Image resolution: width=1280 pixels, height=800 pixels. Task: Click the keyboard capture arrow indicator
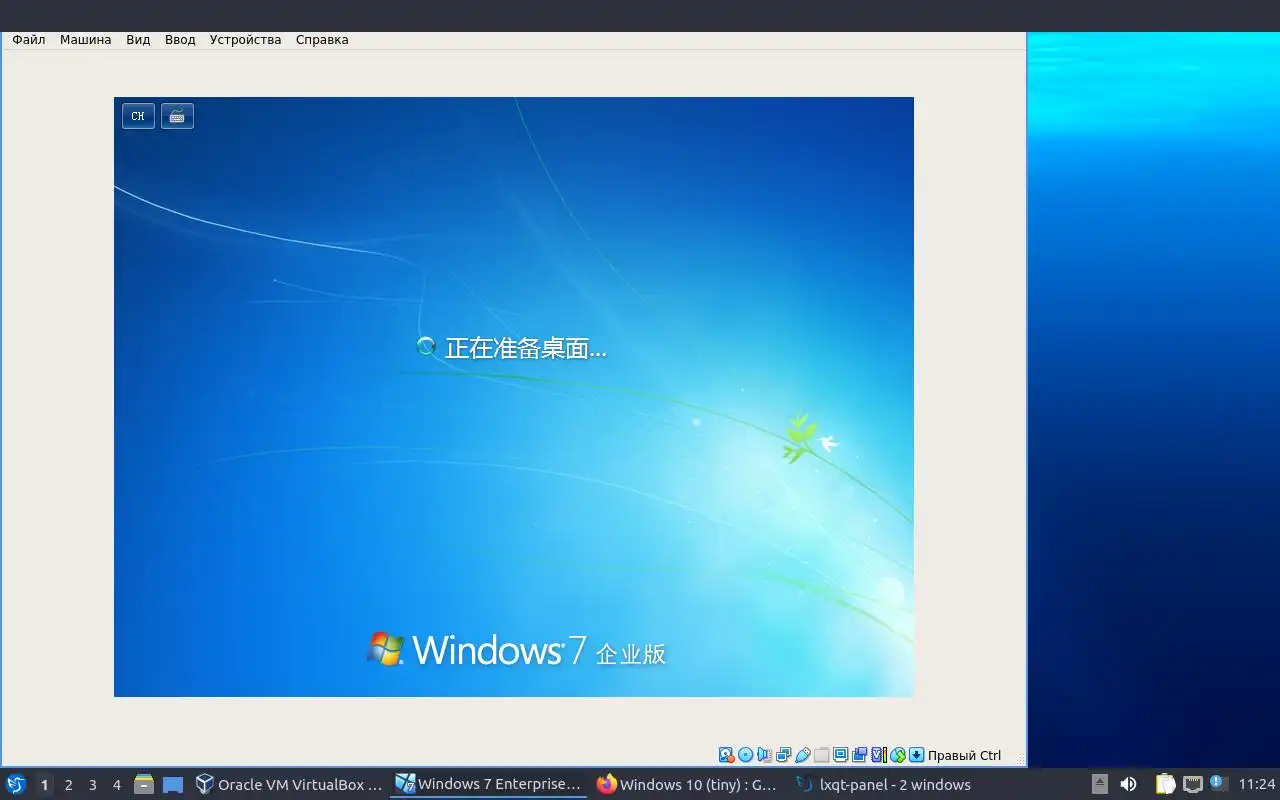(916, 755)
